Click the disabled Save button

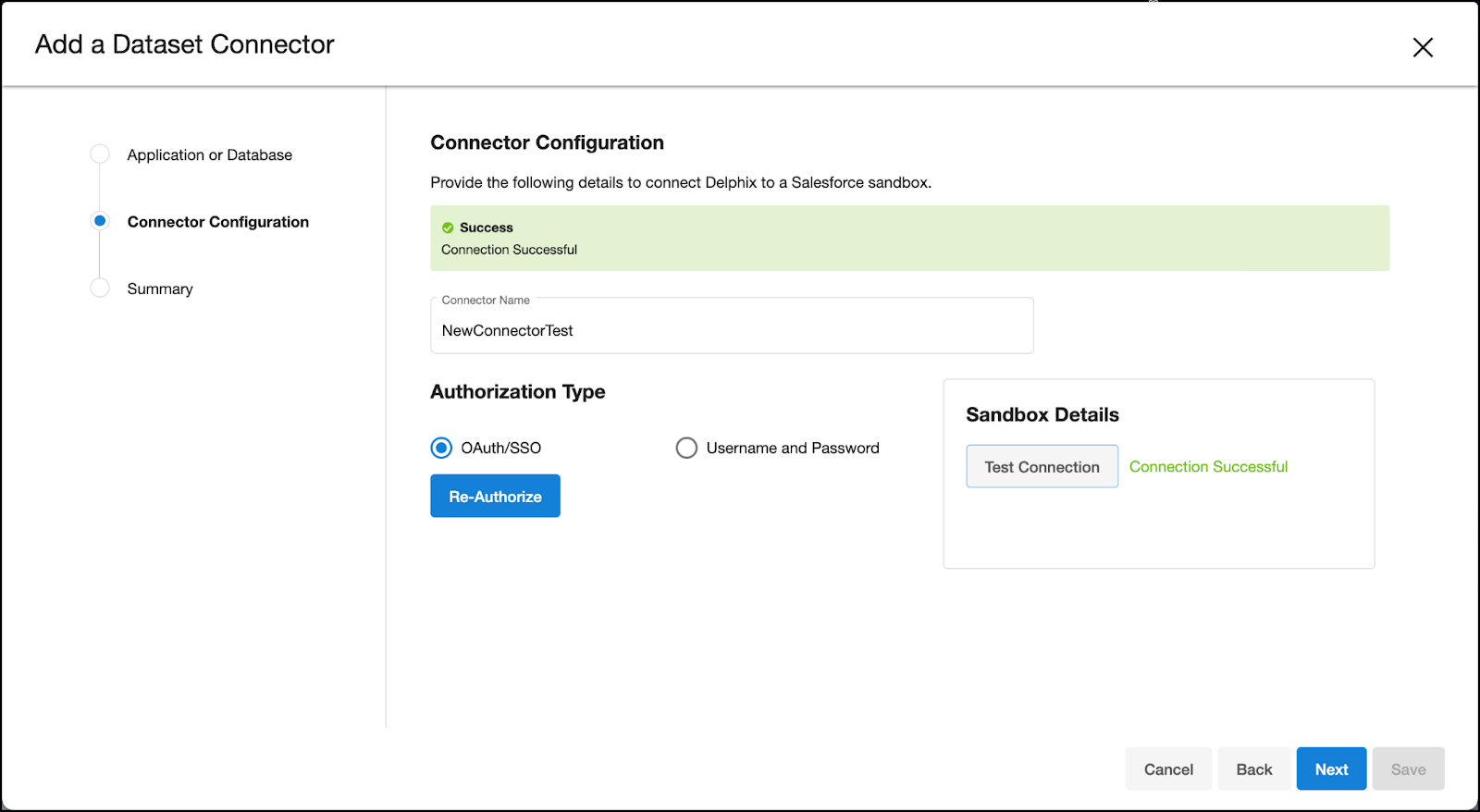pos(1408,769)
